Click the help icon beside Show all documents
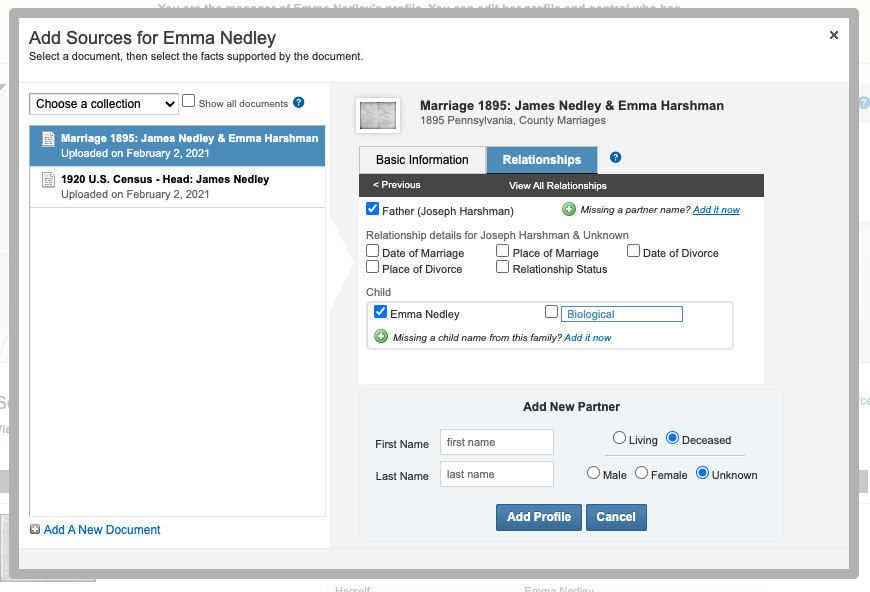This screenshot has width=870, height=592. tap(298, 103)
